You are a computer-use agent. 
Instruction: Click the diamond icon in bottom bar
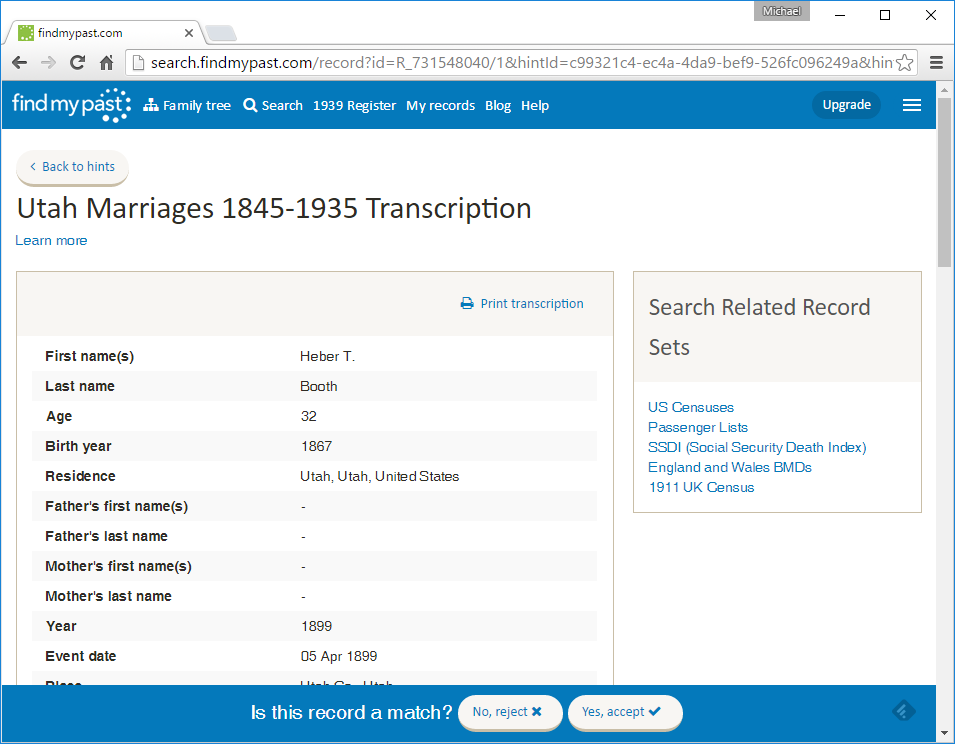904,711
